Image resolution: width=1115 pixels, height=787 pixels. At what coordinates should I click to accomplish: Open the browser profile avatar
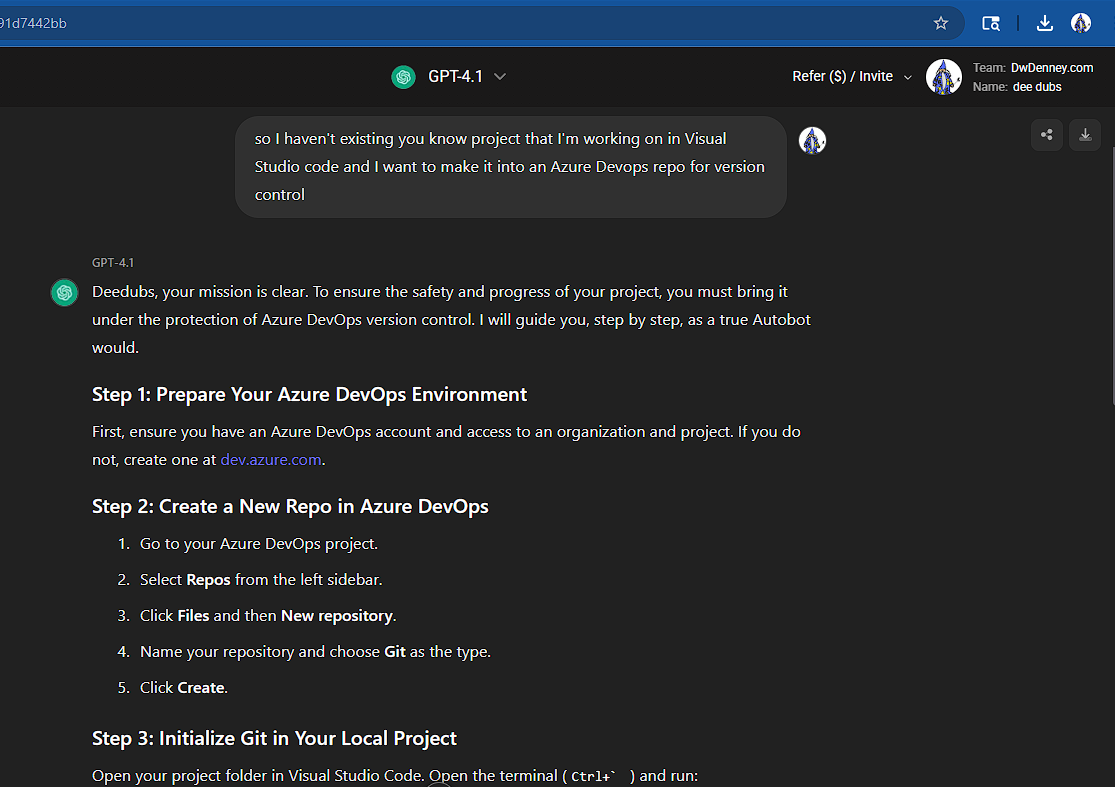point(1081,23)
